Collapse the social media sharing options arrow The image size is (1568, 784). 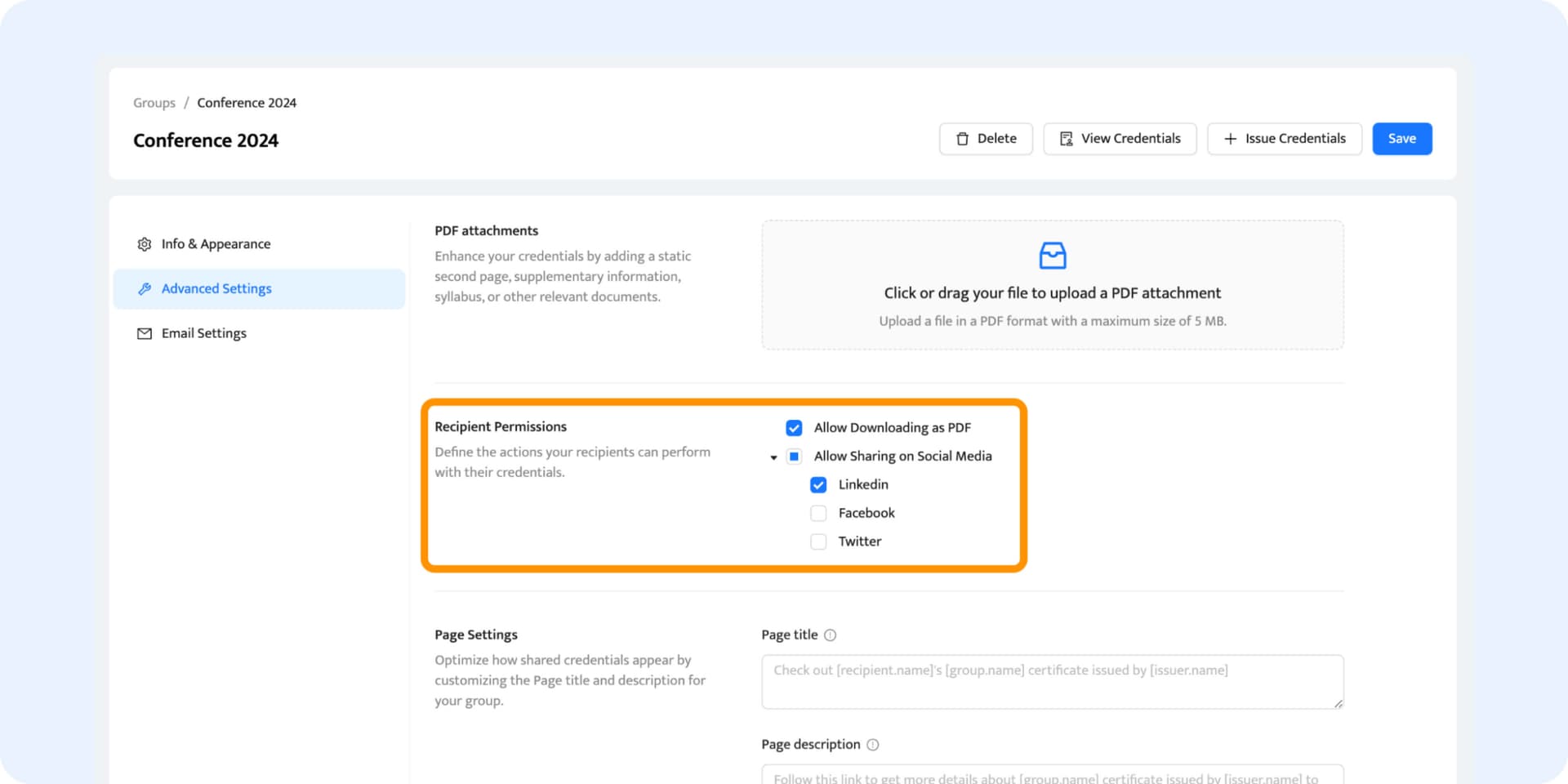[773, 457]
